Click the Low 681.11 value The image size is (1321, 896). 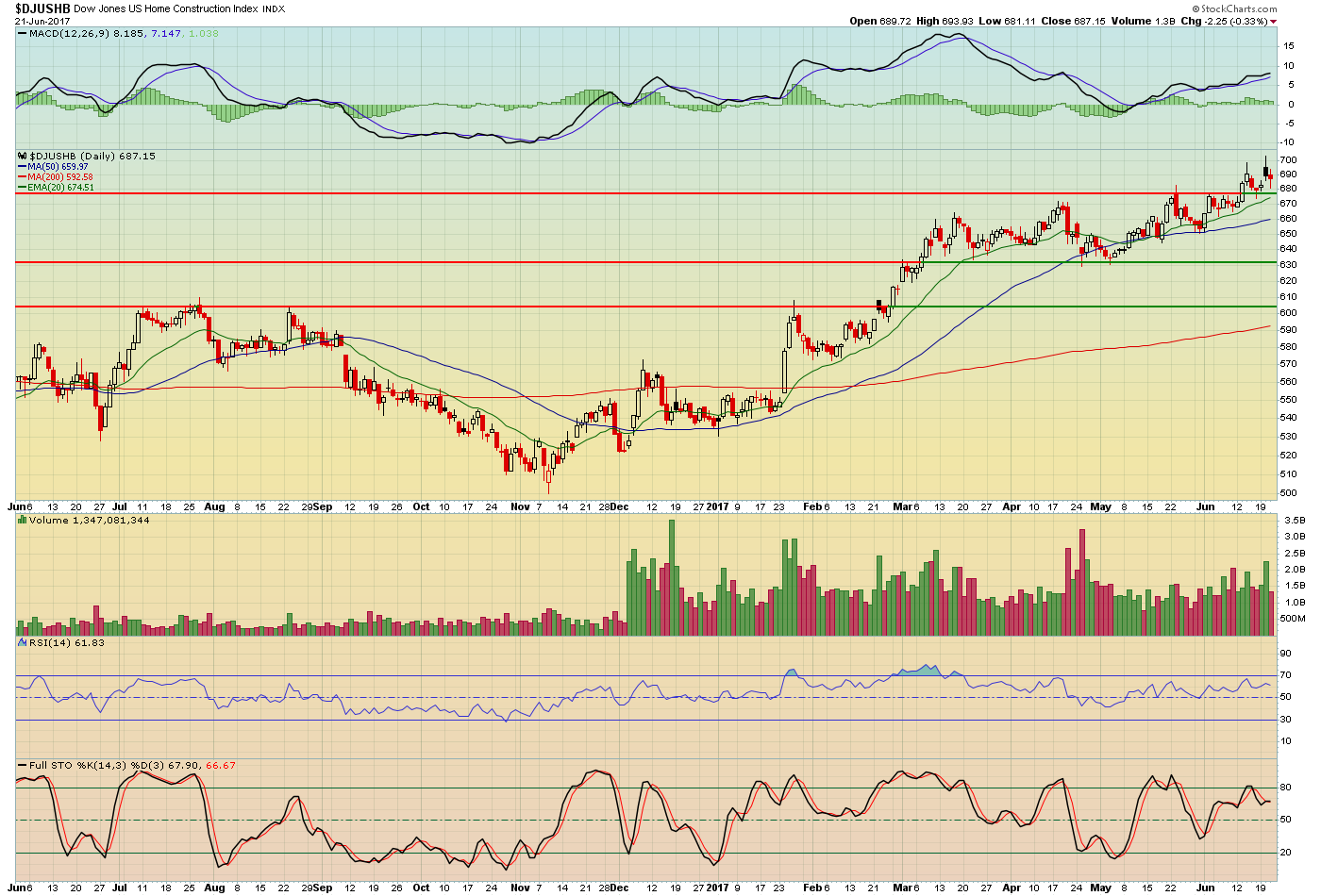(x=1008, y=21)
